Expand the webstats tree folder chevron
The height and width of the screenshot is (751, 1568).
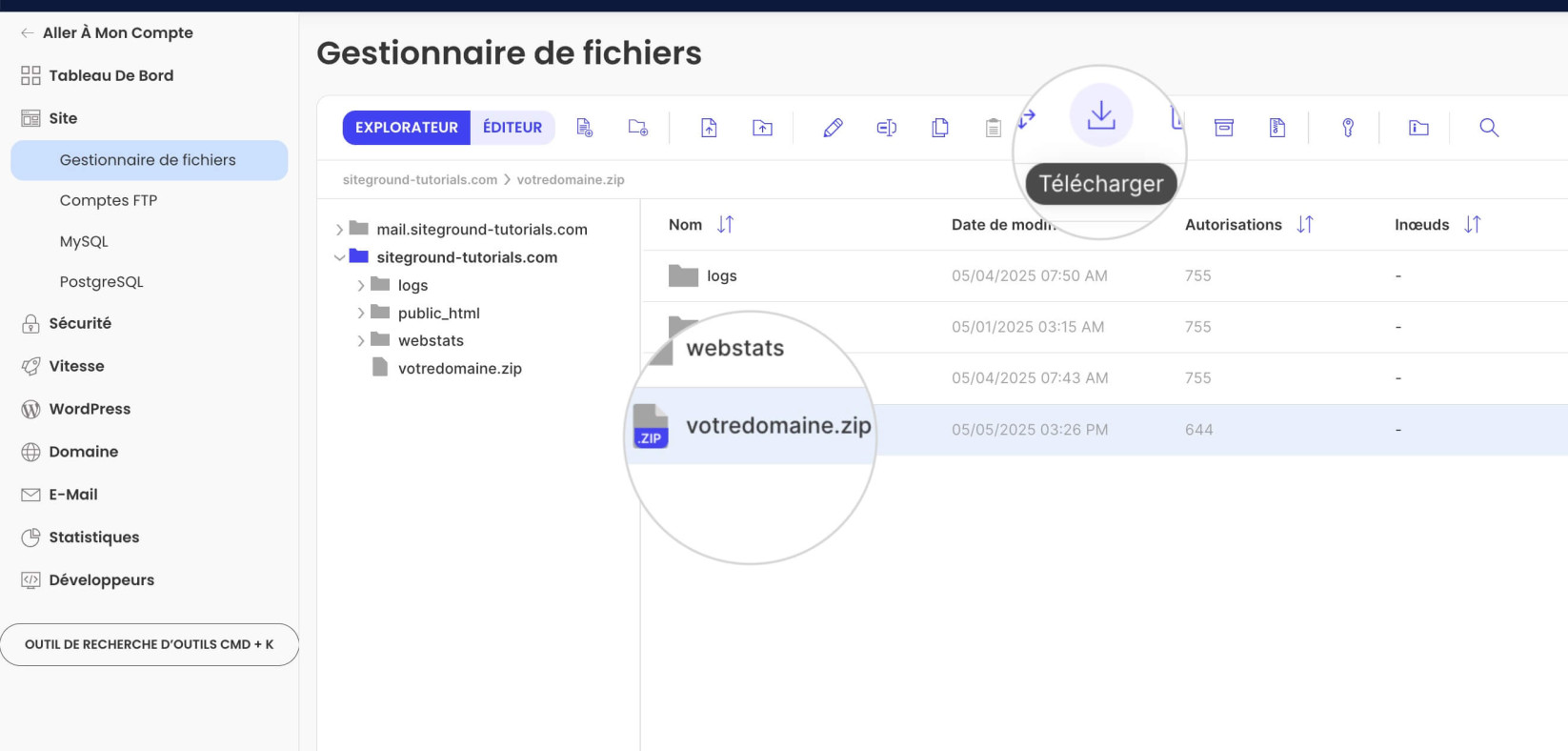(x=360, y=340)
